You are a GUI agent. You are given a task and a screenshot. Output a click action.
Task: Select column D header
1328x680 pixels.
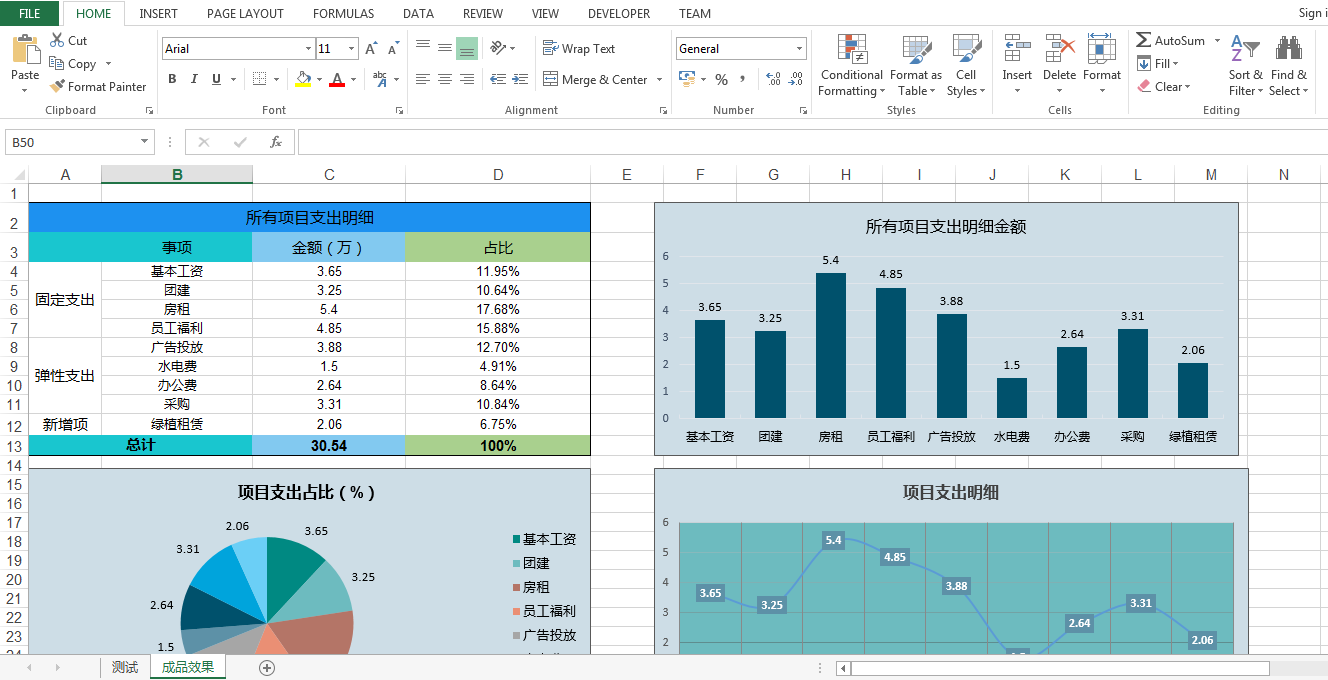[498, 174]
